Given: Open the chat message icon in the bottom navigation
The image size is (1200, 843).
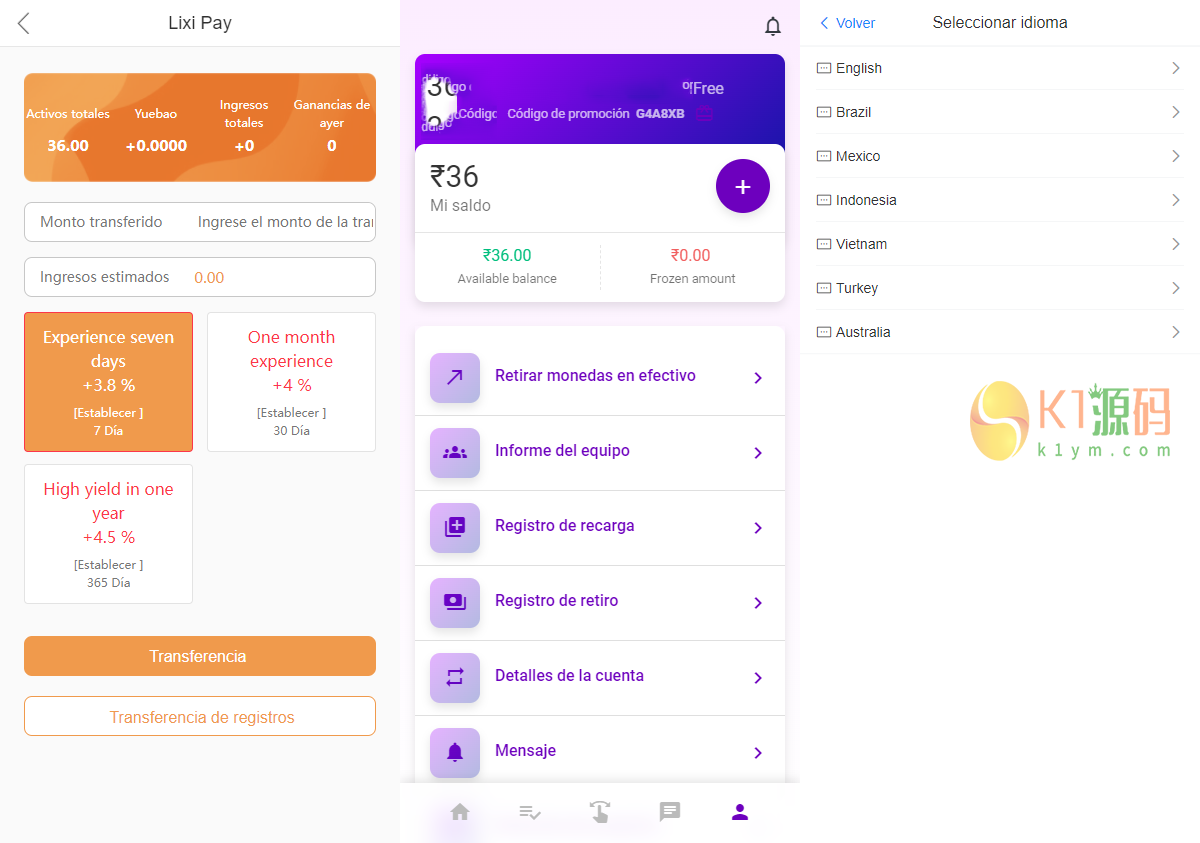Looking at the screenshot, I should [x=670, y=812].
